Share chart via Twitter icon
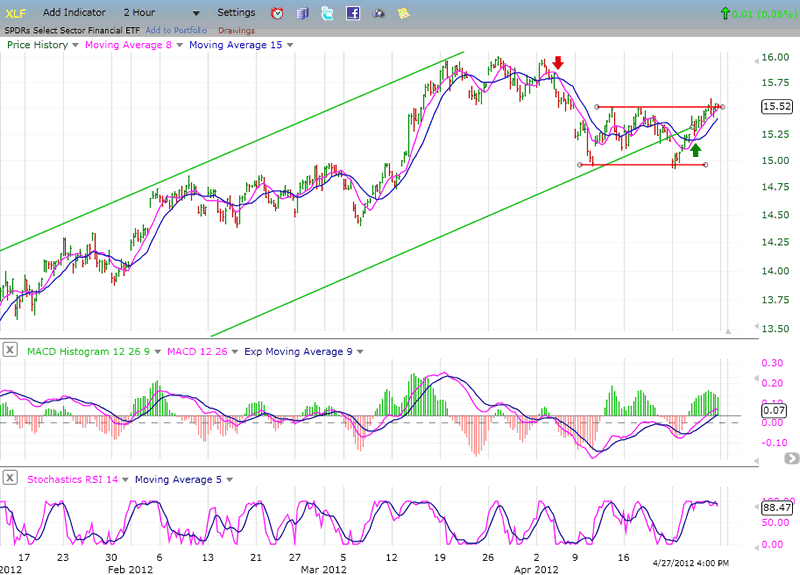Image resolution: width=800 pixels, height=575 pixels. coord(327,13)
